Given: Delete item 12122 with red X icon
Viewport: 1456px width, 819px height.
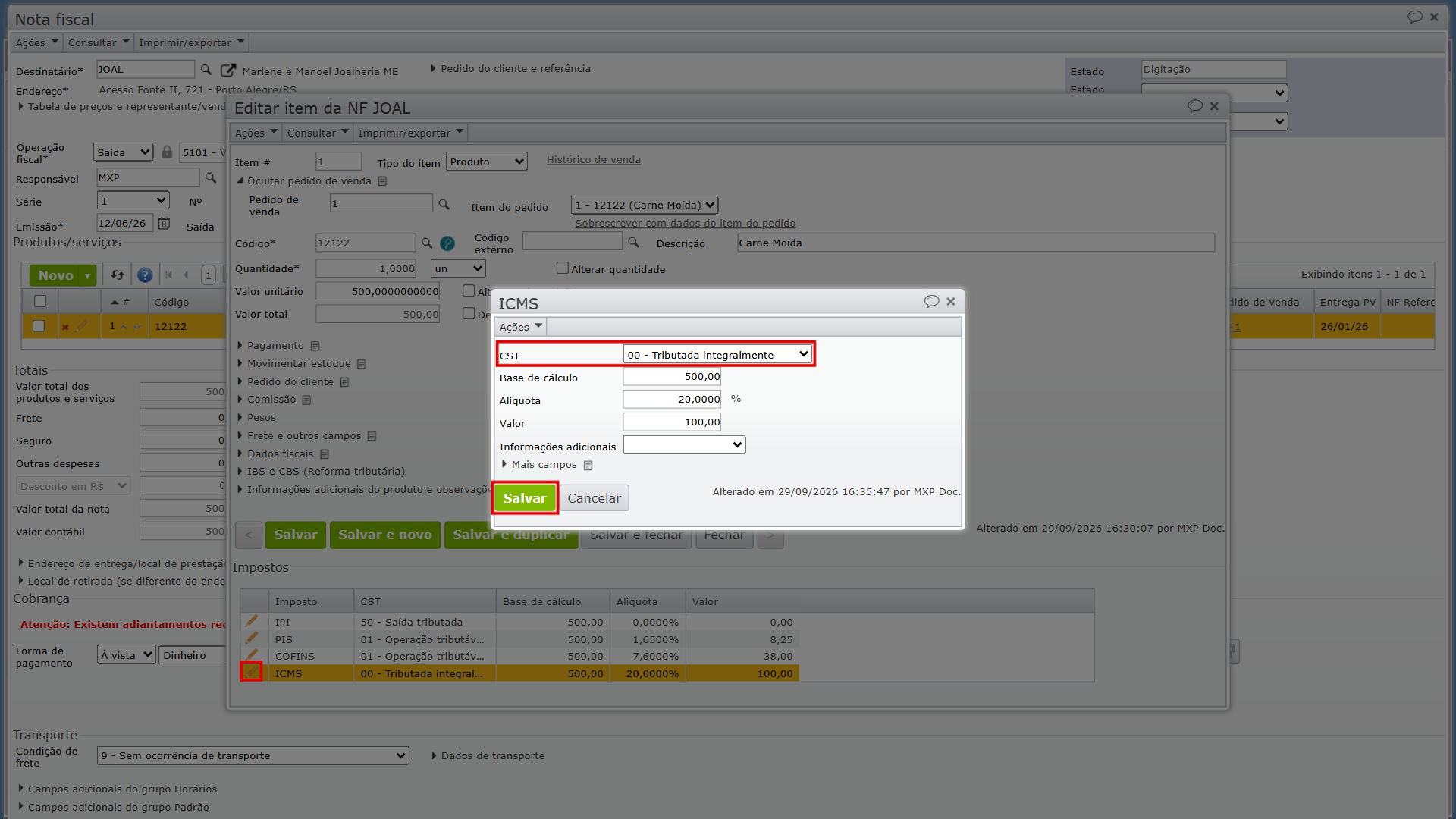Looking at the screenshot, I should click(x=65, y=327).
